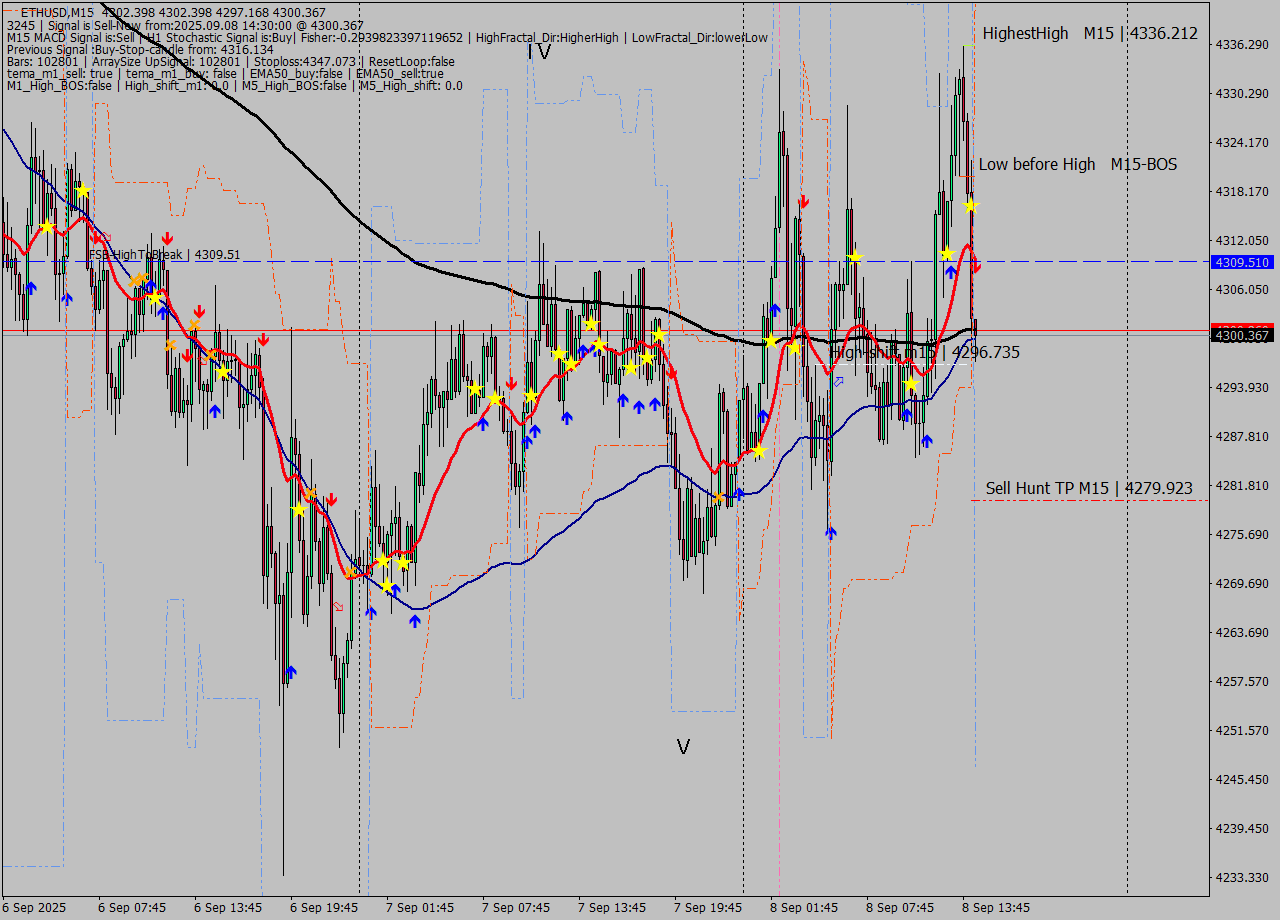Select the blue up arrow just above the 8 Sep 01:45 label
The height and width of the screenshot is (920, 1280).
click(x=830, y=533)
